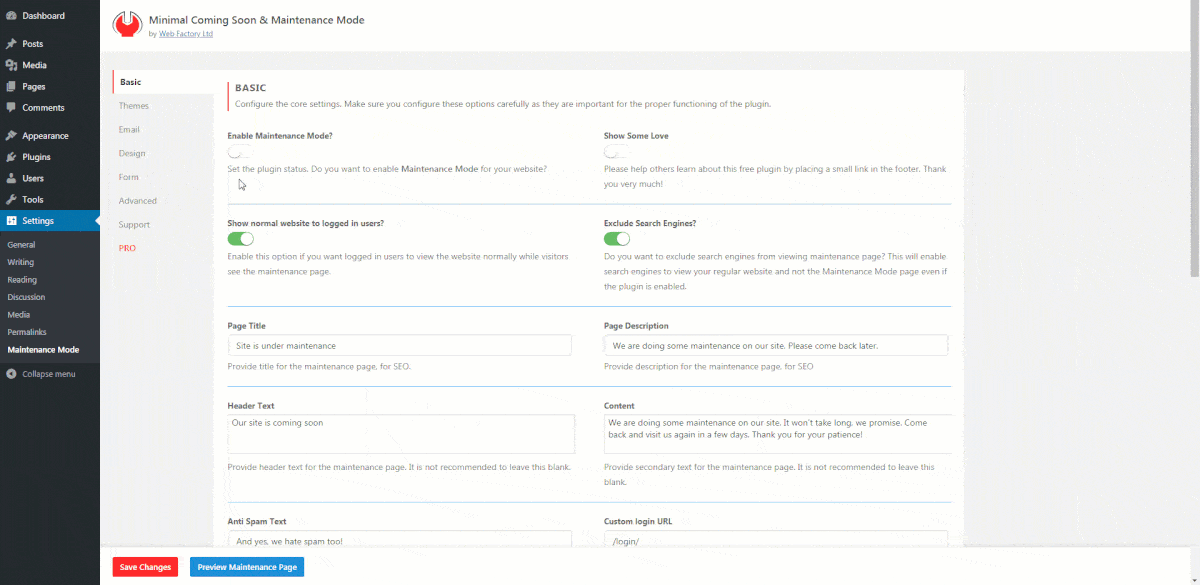The image size is (1200, 585).
Task: Click inside the Page Title field
Action: tap(399, 344)
